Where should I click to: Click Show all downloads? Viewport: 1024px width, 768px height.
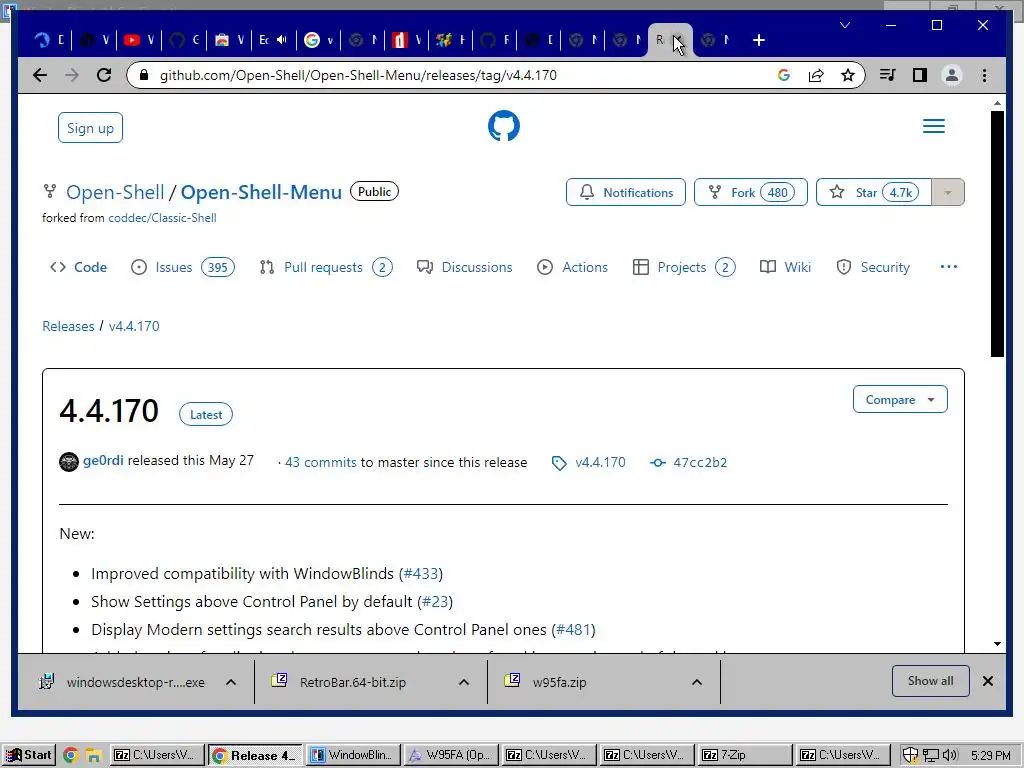click(931, 681)
